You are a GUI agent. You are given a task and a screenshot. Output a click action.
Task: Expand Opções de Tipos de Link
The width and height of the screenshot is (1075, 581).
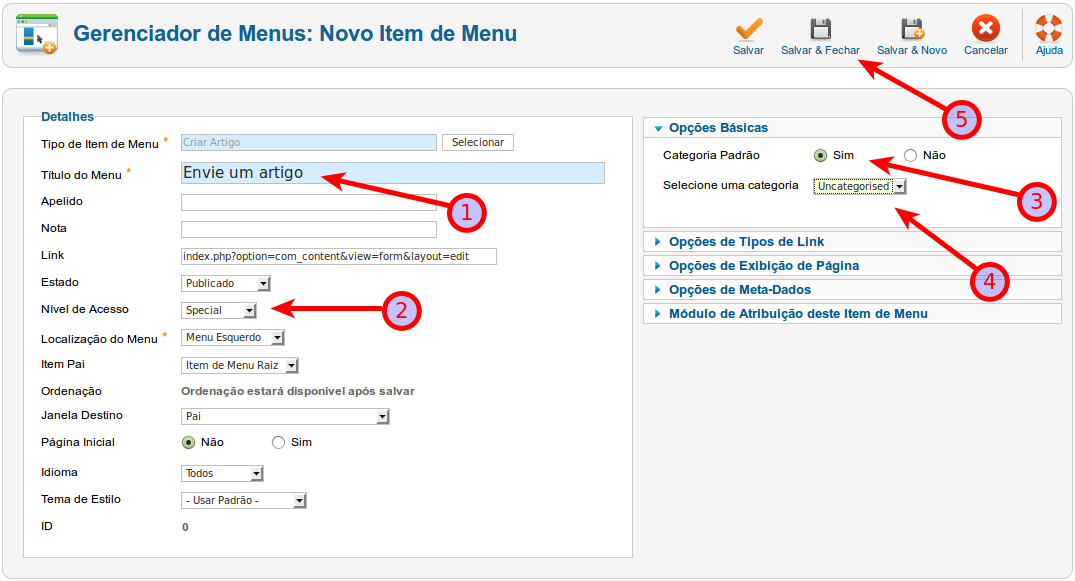click(x=746, y=242)
